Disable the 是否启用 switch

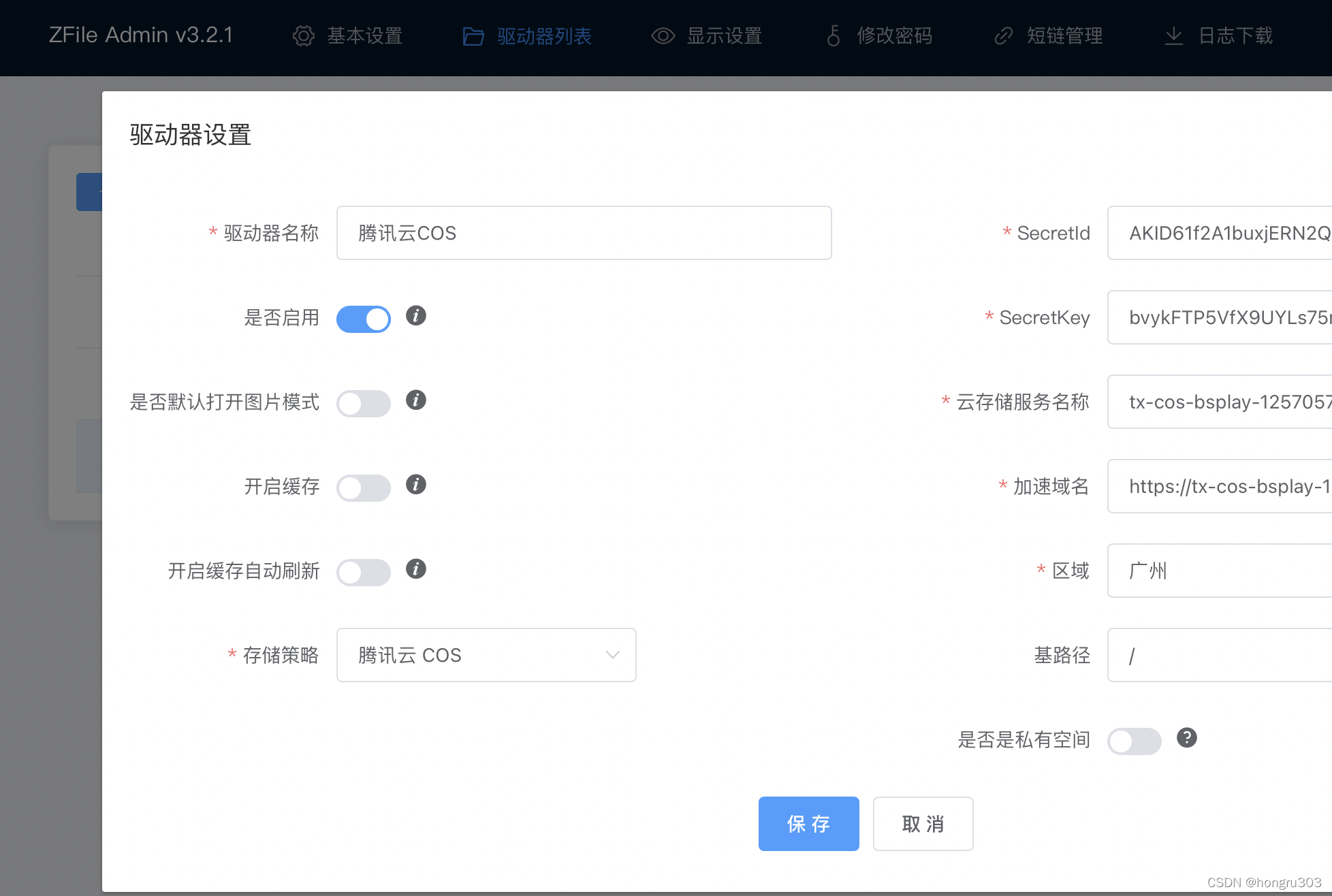pos(364,319)
